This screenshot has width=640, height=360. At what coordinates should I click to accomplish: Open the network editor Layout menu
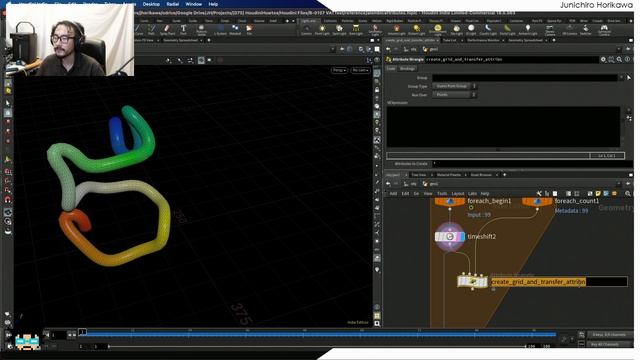[458, 193]
